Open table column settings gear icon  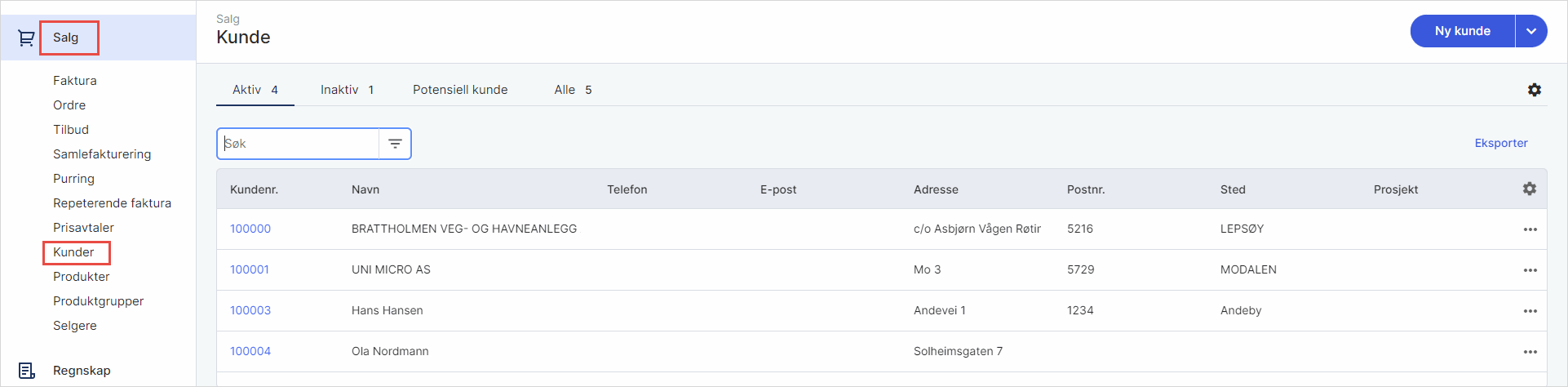[x=1529, y=189]
